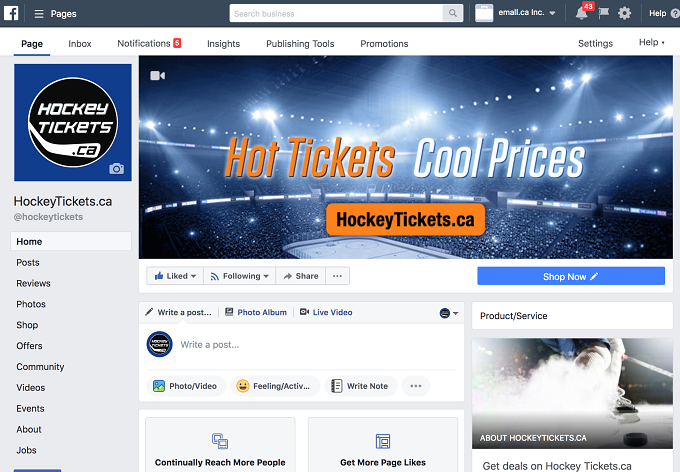Click the Search business input field
The image size is (680, 472).
point(336,13)
